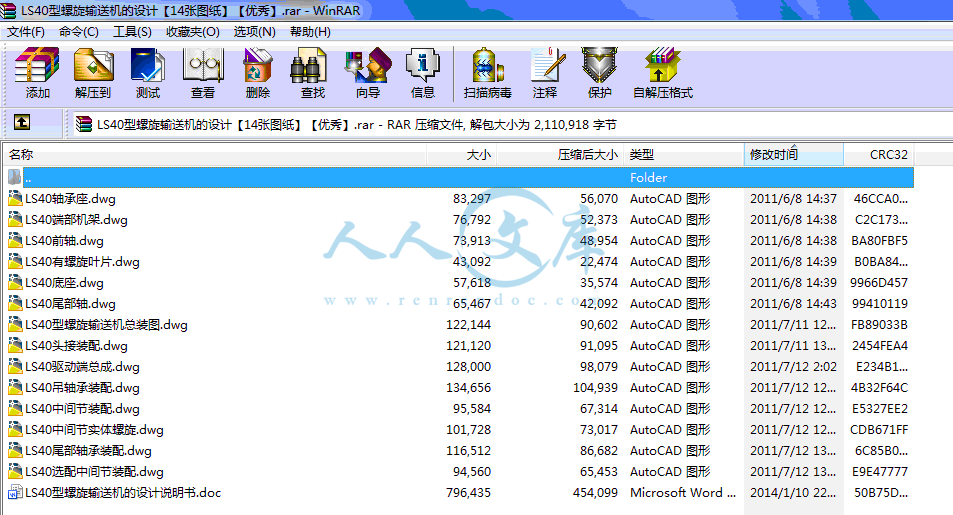Click the date 2011/6/8 14:43
The image size is (953, 515).
pyautogui.click(x=793, y=303)
